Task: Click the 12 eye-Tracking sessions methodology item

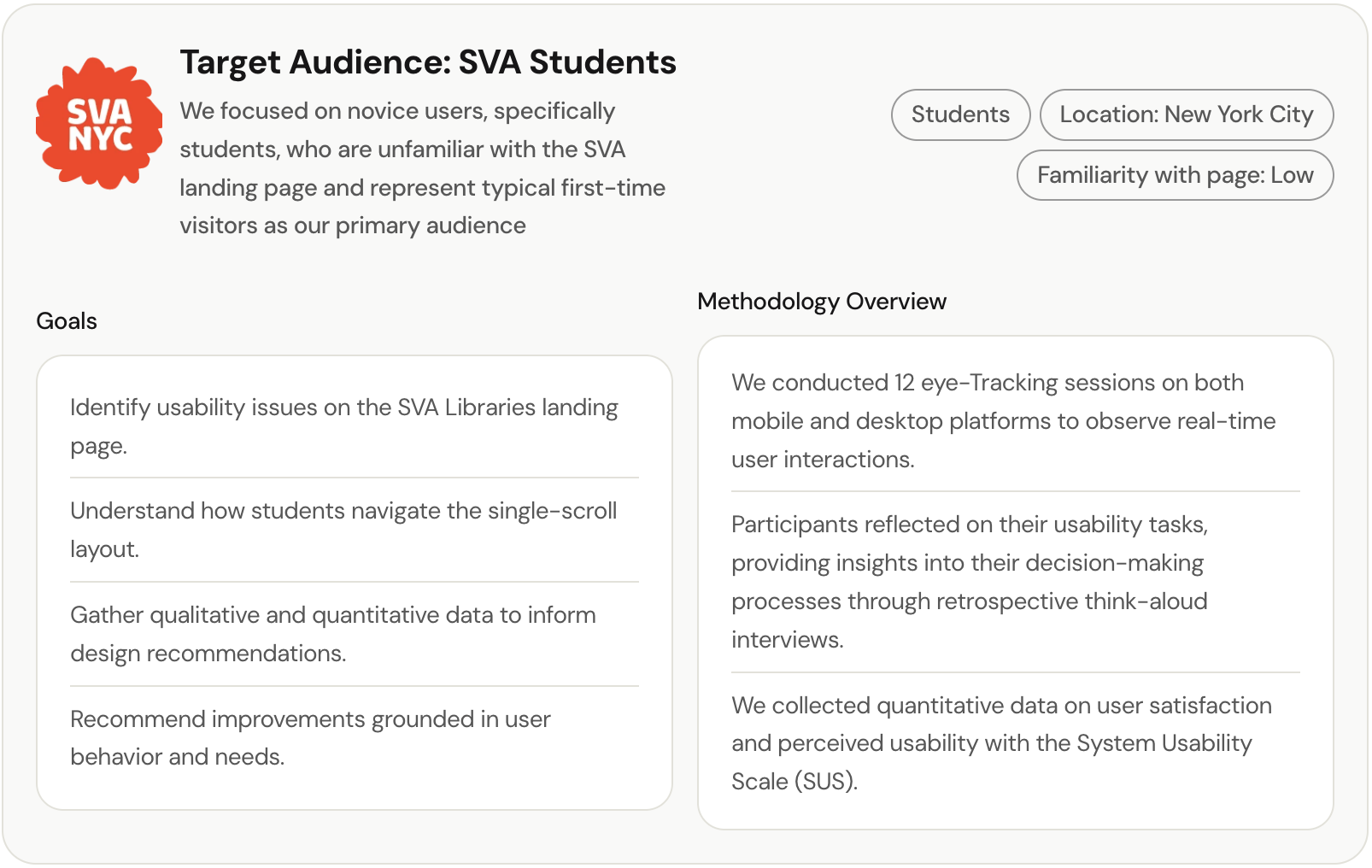Action: (1003, 420)
